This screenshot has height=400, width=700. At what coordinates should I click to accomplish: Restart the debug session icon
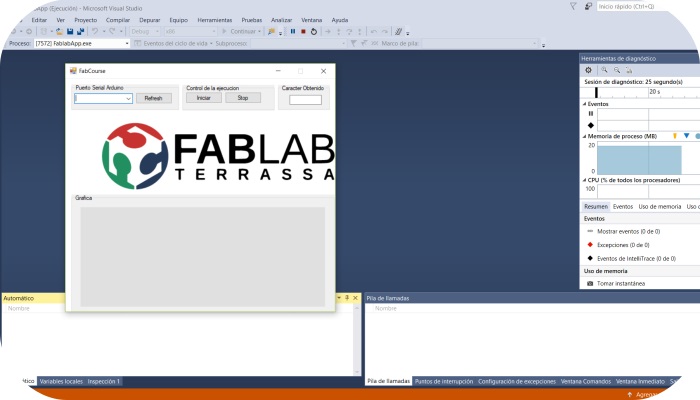[x=314, y=31]
